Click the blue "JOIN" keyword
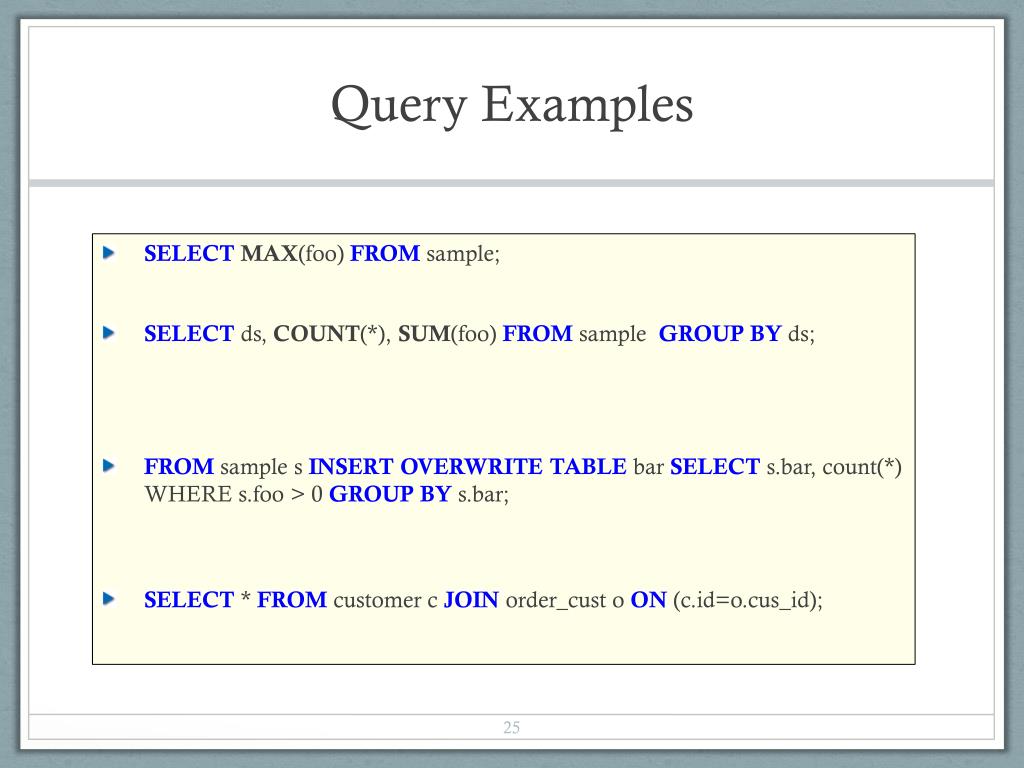 pyautogui.click(x=471, y=600)
